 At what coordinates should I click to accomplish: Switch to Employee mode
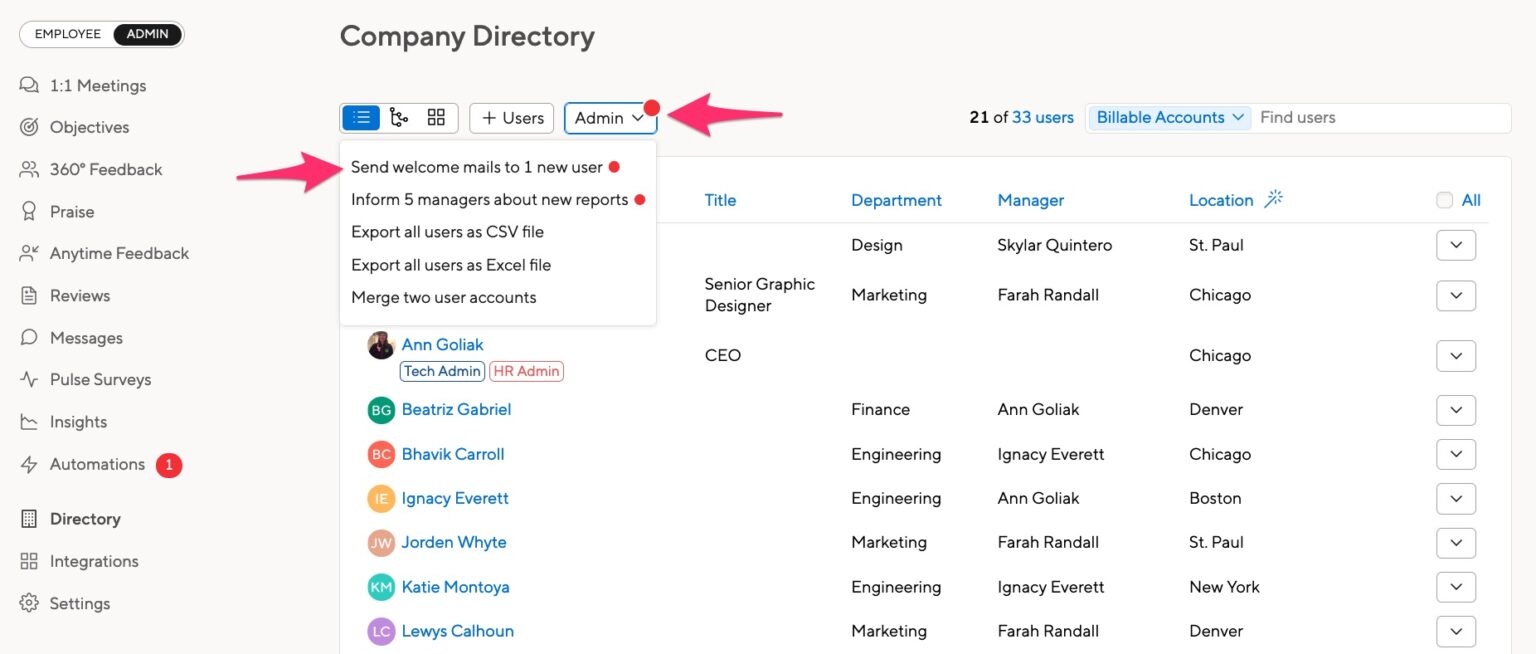[x=66, y=33]
